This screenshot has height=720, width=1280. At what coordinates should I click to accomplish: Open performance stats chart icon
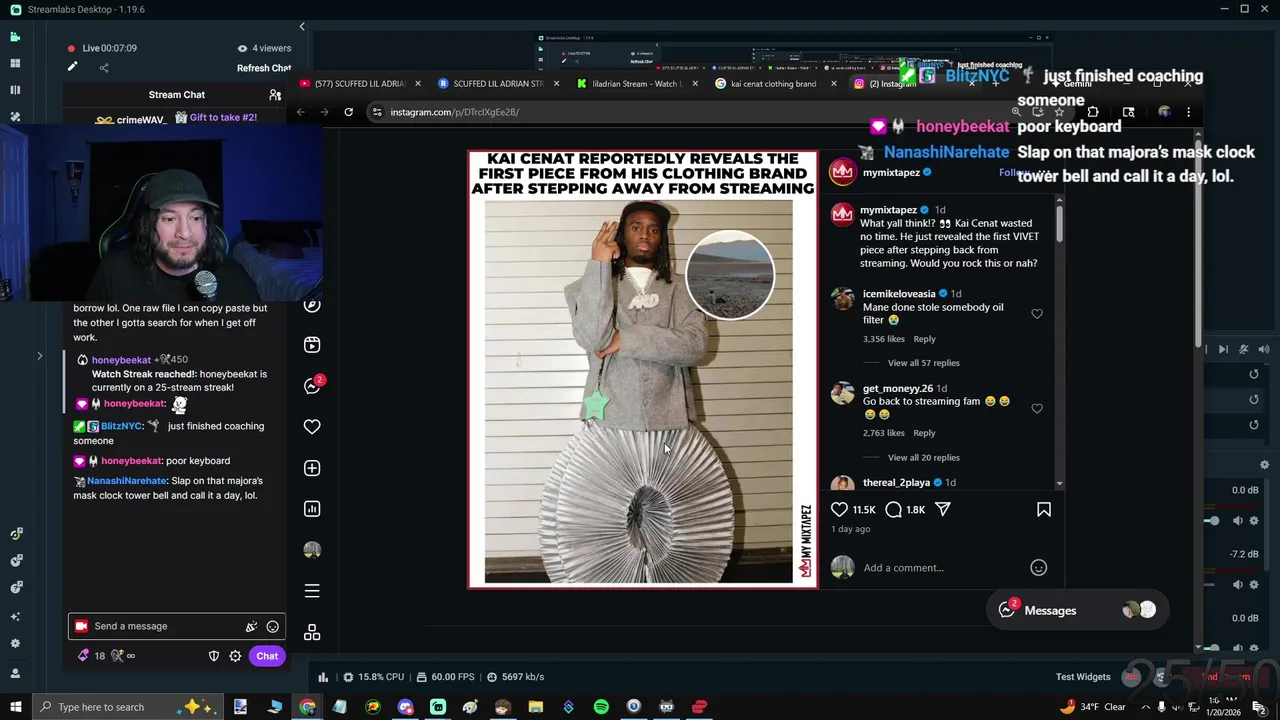[x=323, y=677]
